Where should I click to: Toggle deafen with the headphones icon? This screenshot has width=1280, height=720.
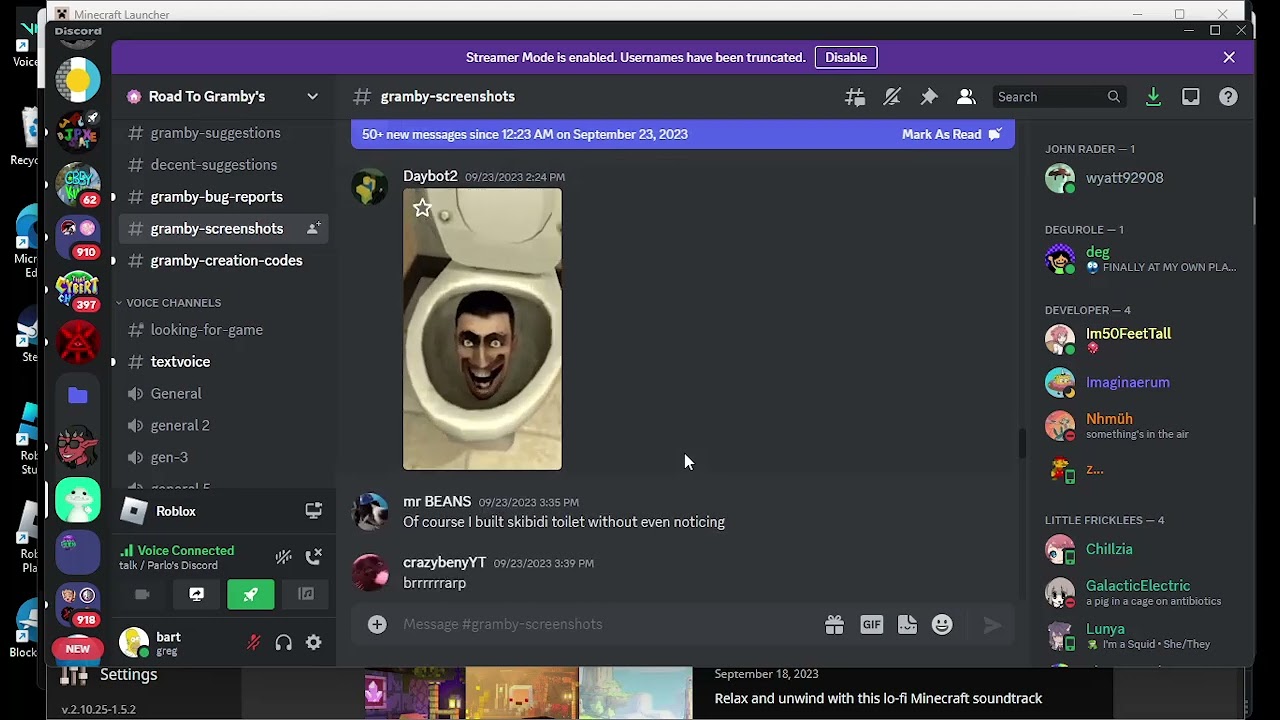284,643
